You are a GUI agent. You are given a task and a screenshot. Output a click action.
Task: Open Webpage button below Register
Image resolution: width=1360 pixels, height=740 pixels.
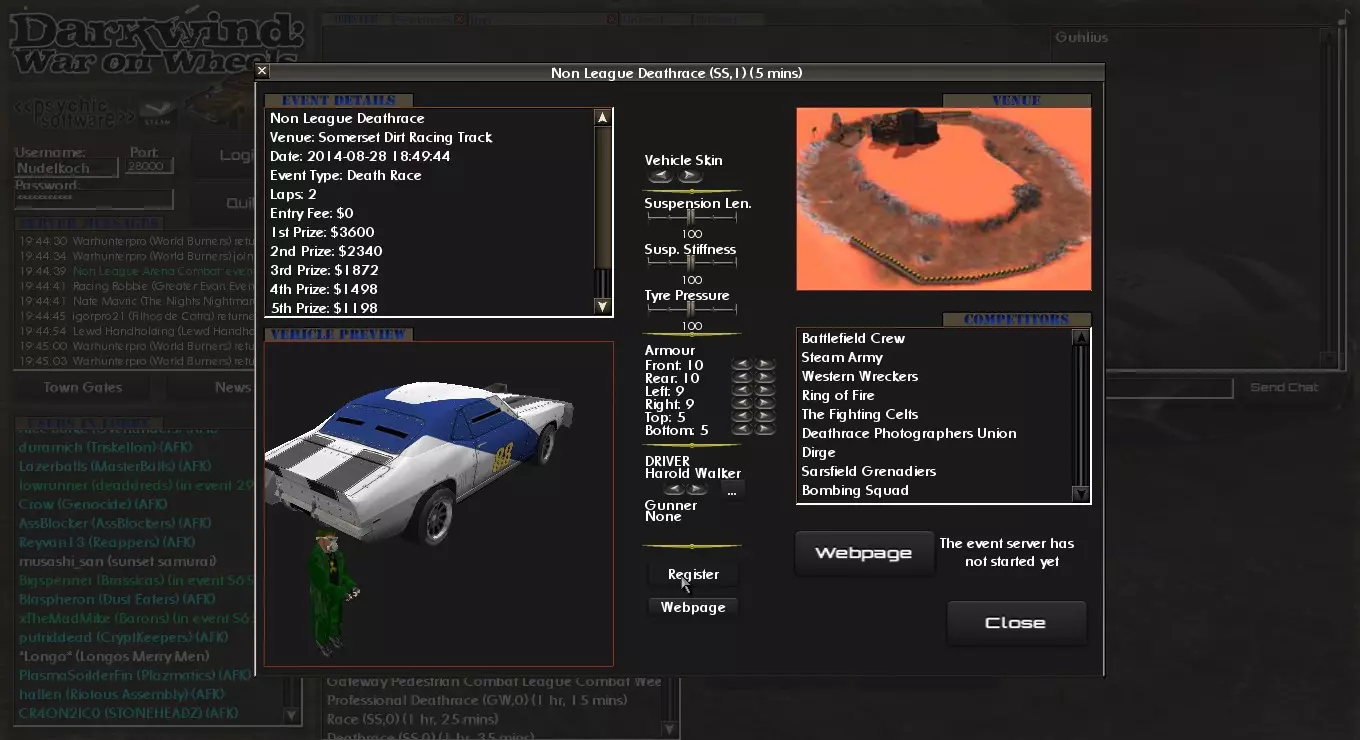[x=693, y=607]
